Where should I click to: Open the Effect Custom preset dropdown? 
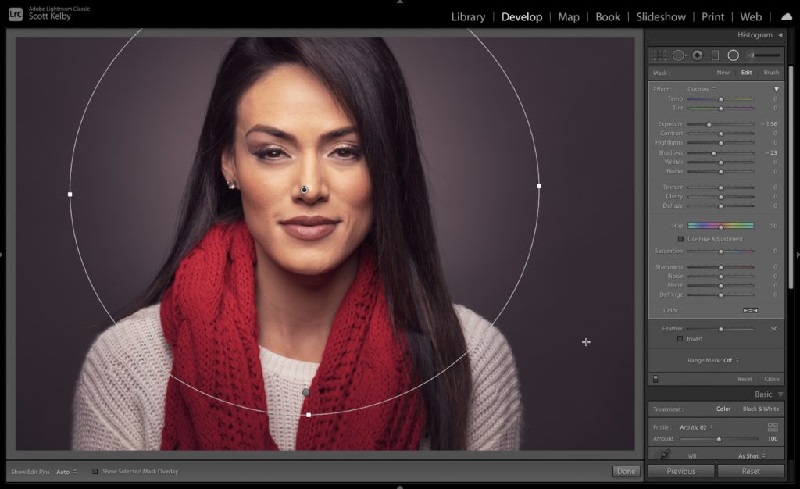(x=701, y=89)
